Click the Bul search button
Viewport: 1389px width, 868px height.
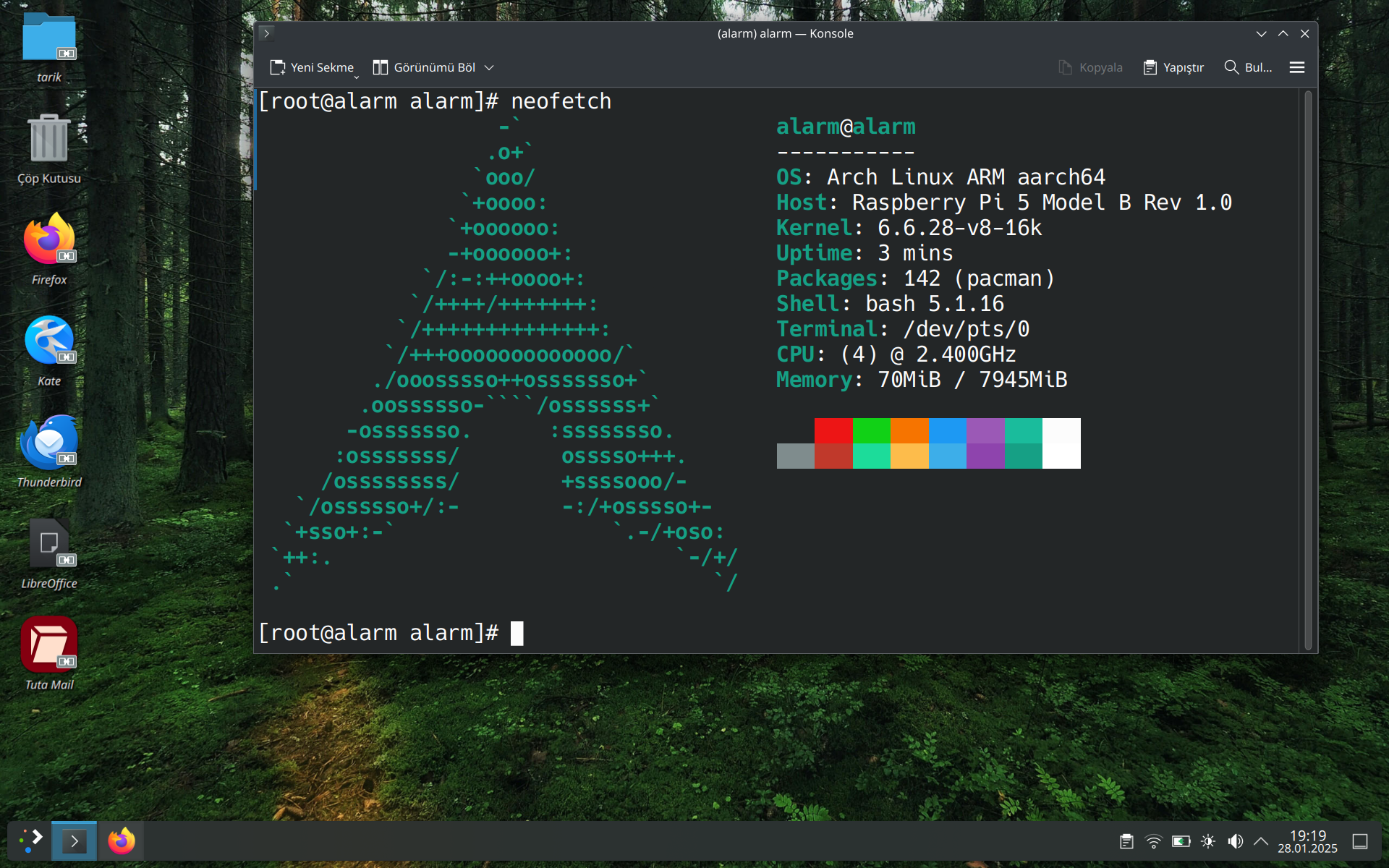tap(1248, 67)
